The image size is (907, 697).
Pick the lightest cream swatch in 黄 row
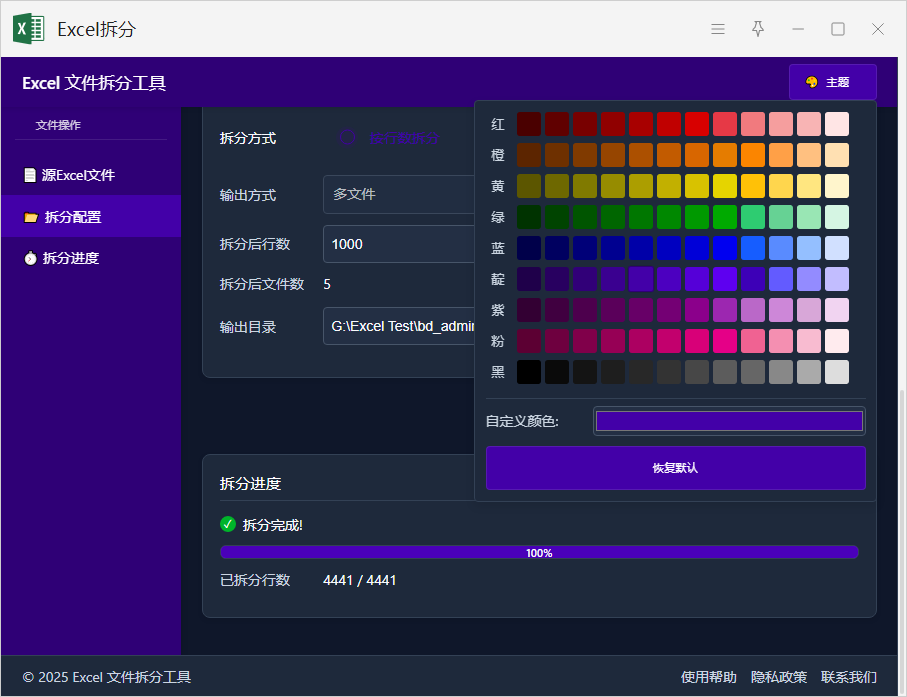(x=836, y=186)
